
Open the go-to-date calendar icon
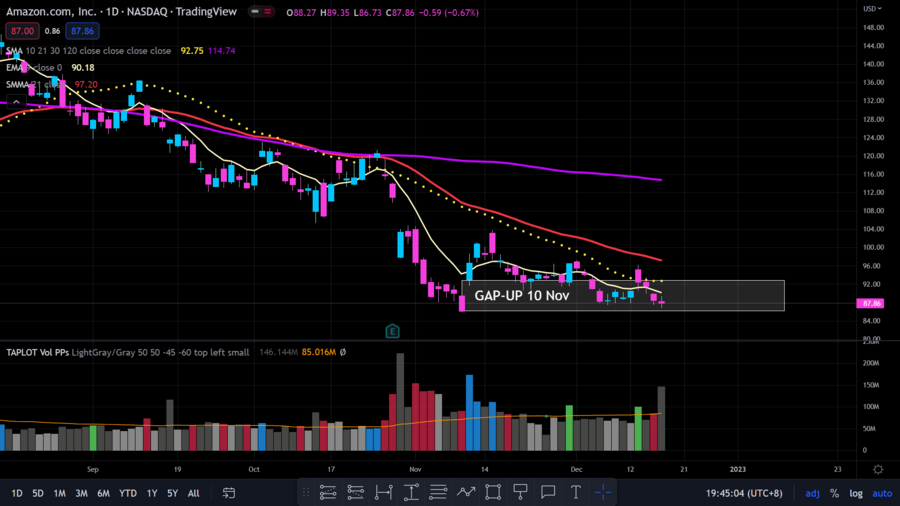pyautogui.click(x=228, y=493)
